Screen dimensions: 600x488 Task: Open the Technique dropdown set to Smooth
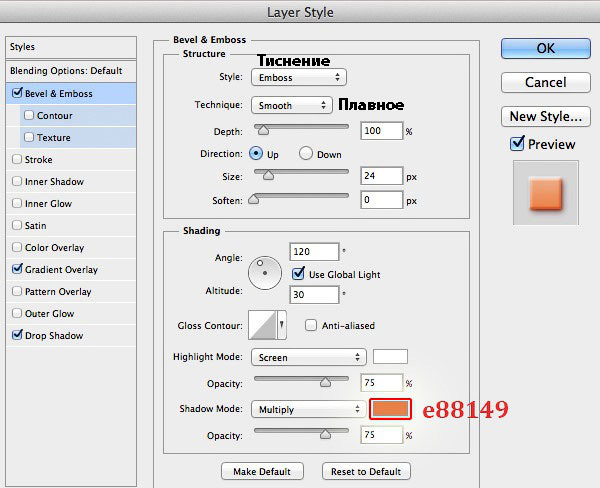292,105
